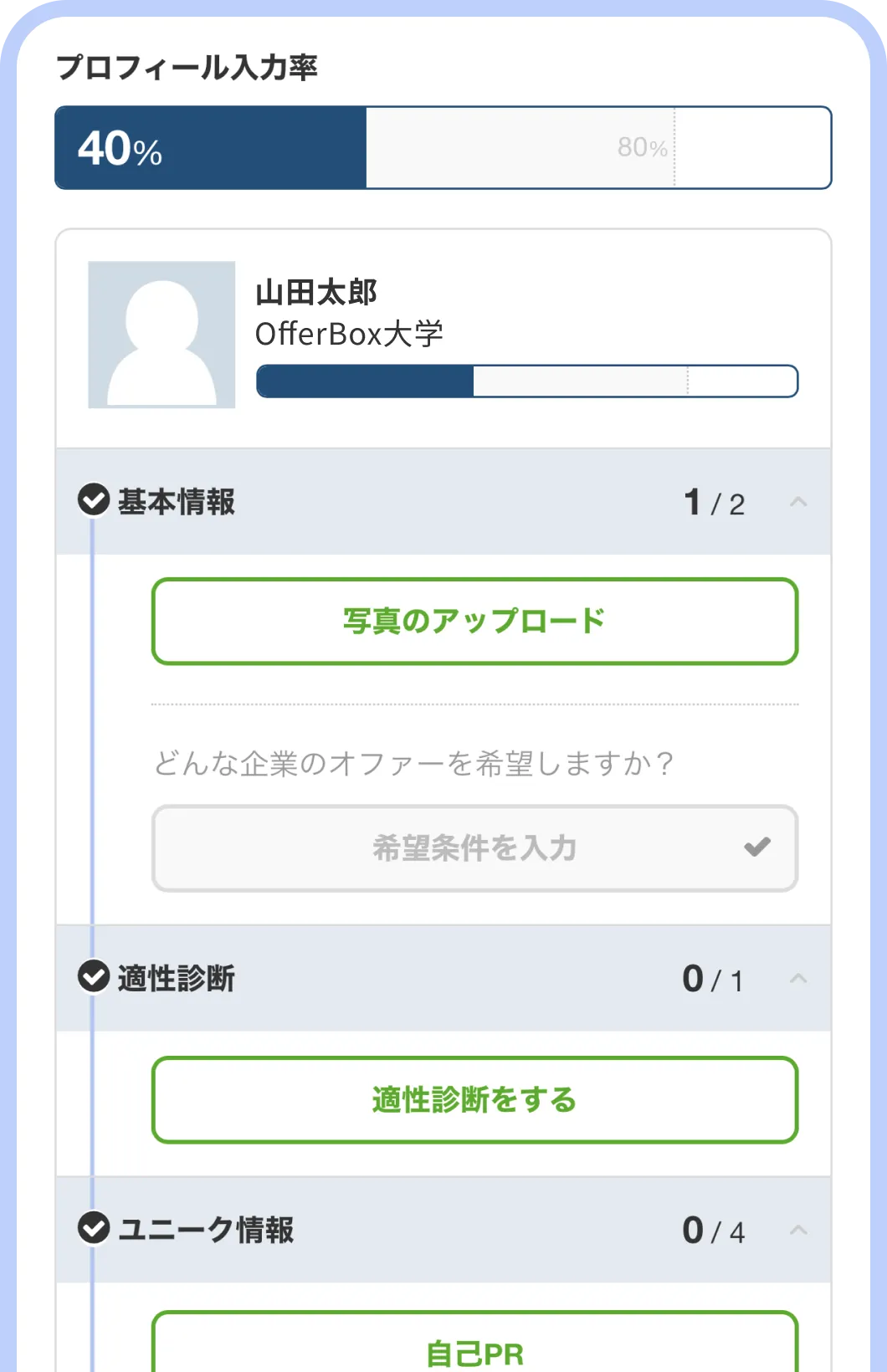Click the 1/2 counter on 基本情報

[715, 502]
